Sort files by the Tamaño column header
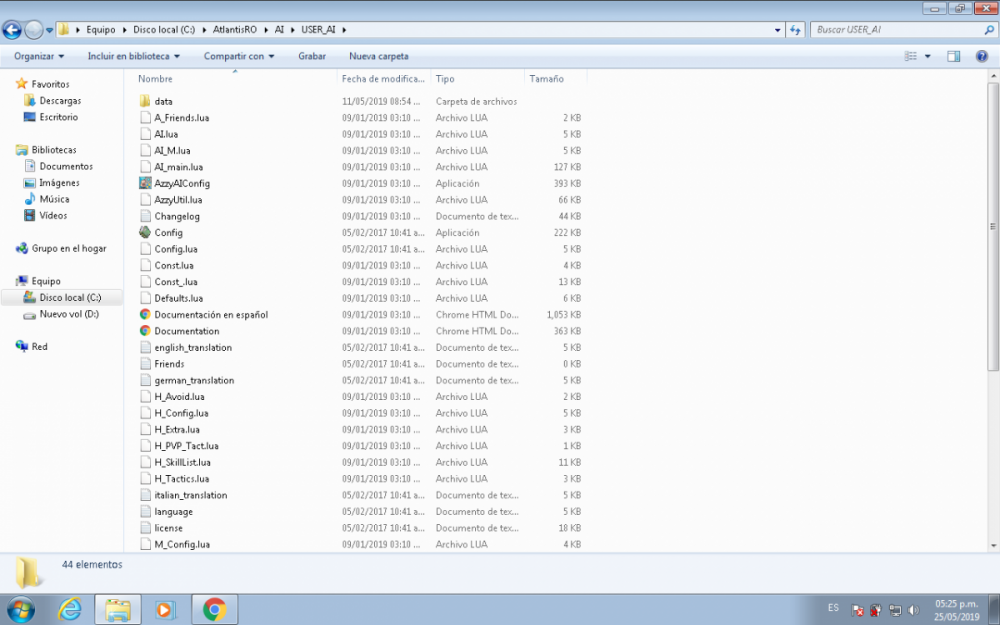This screenshot has width=1000, height=625. point(546,79)
